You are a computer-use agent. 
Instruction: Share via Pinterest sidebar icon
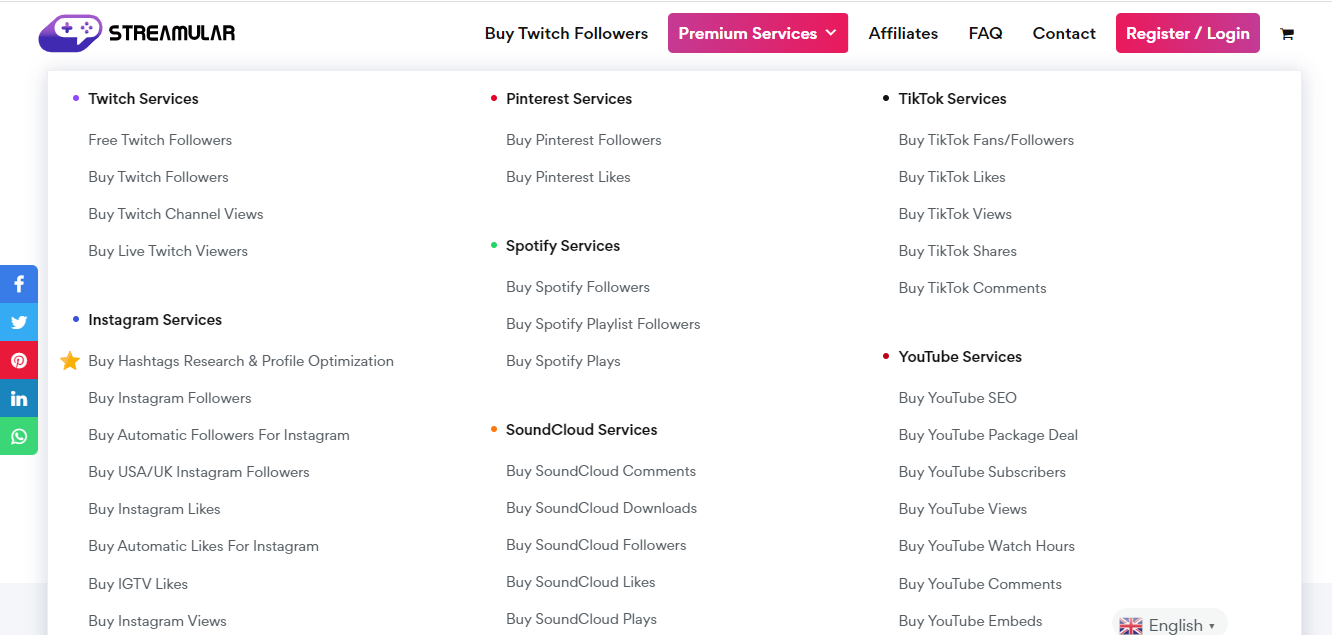pos(19,360)
